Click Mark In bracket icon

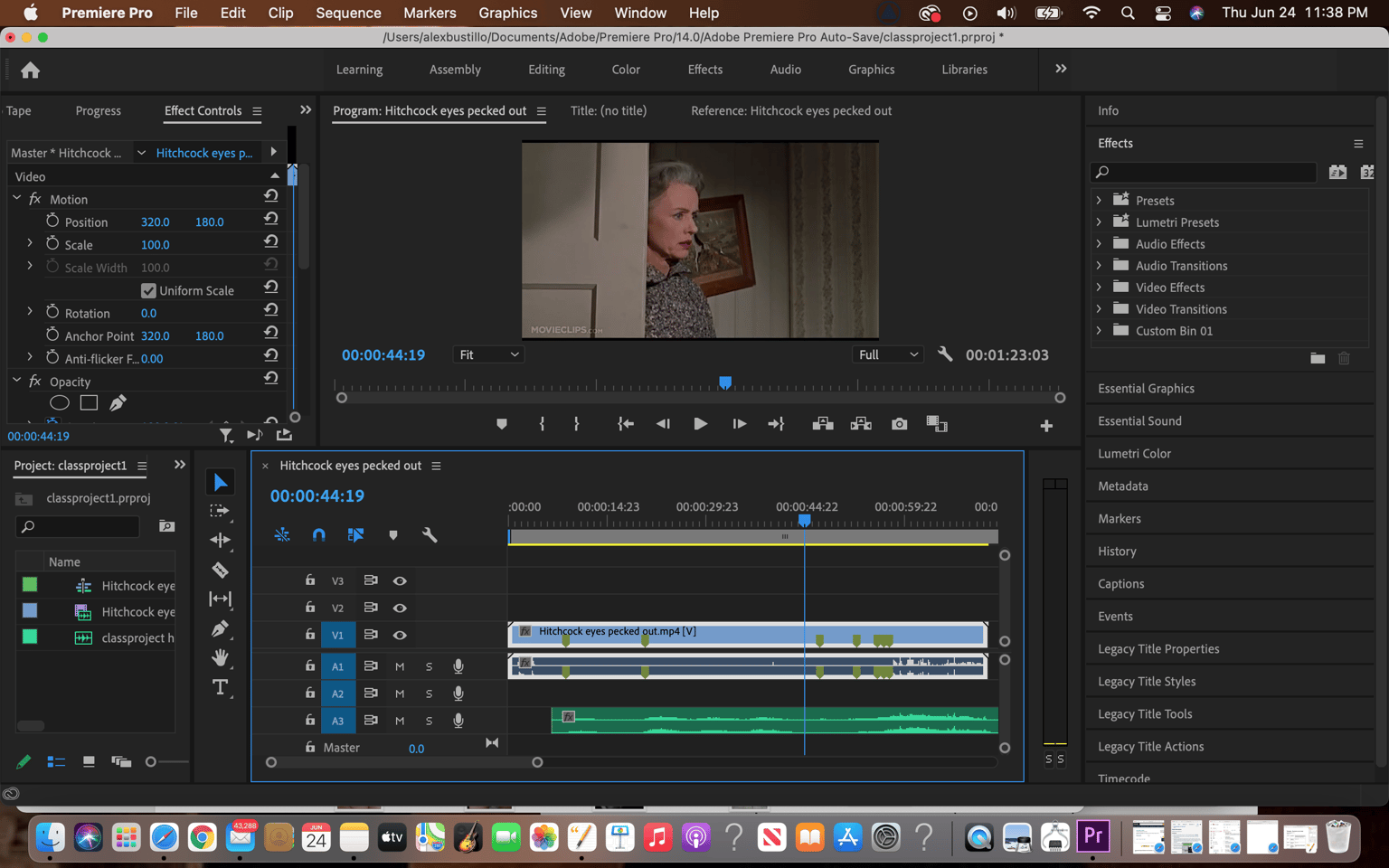click(x=542, y=424)
